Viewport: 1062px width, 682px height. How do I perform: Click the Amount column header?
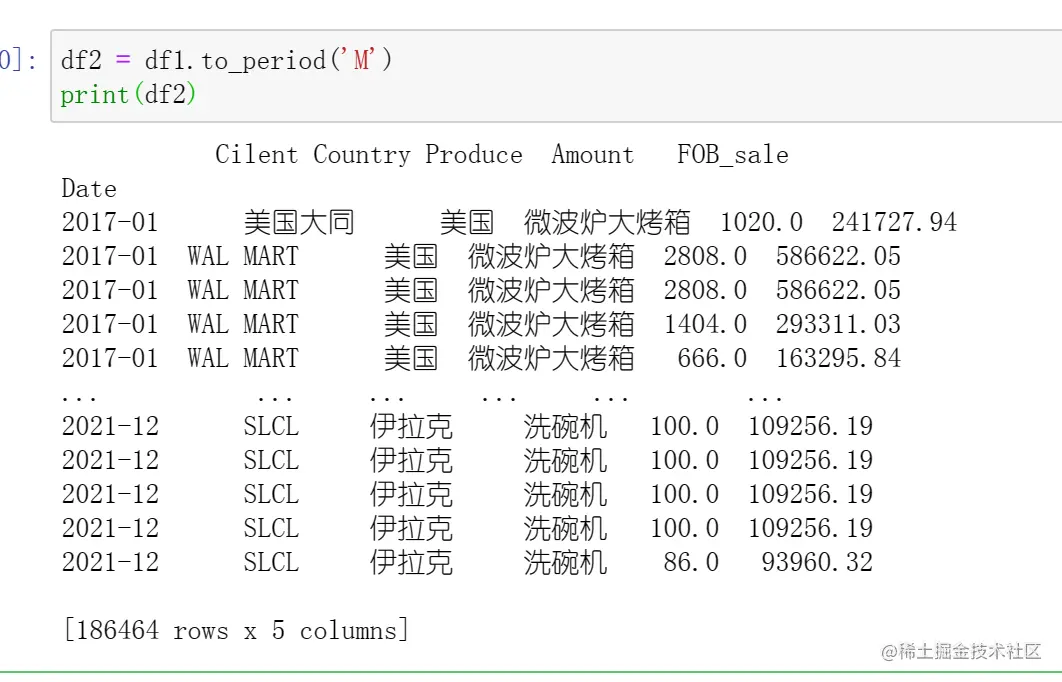(x=592, y=155)
